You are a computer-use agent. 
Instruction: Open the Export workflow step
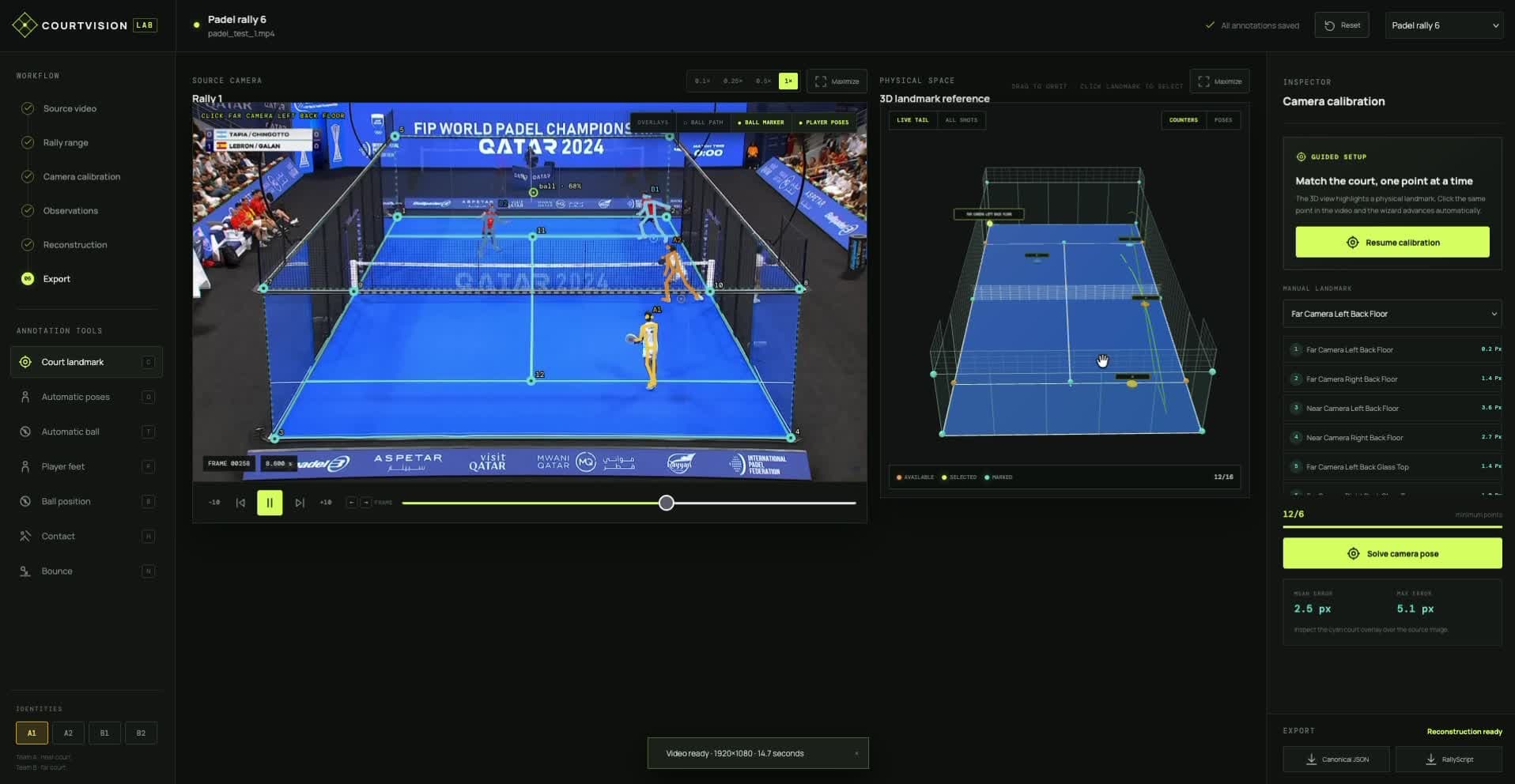56,278
